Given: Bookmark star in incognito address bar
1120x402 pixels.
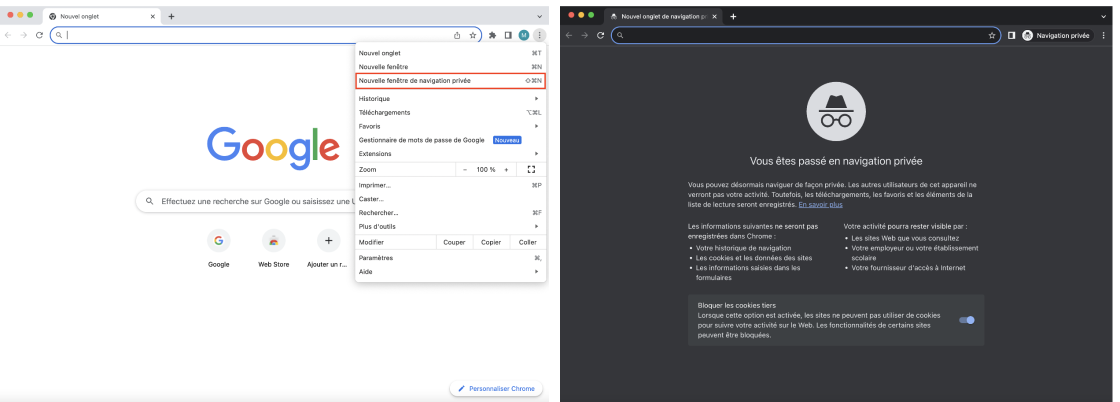Looking at the screenshot, I should tap(991, 35).
